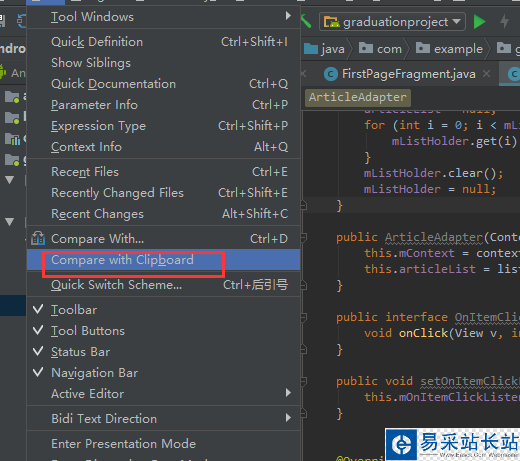Click the 'this.articleList' code line
This screenshot has width=520, height=461.
[x=442, y=269]
